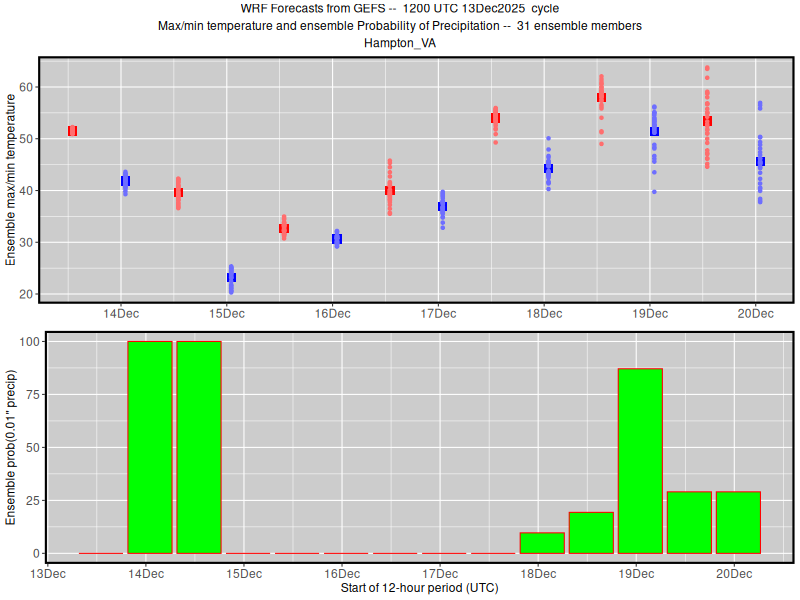The height and width of the screenshot is (600, 800).
Task: Click the blue temperature marker at 16Dec
Action: 337,239
